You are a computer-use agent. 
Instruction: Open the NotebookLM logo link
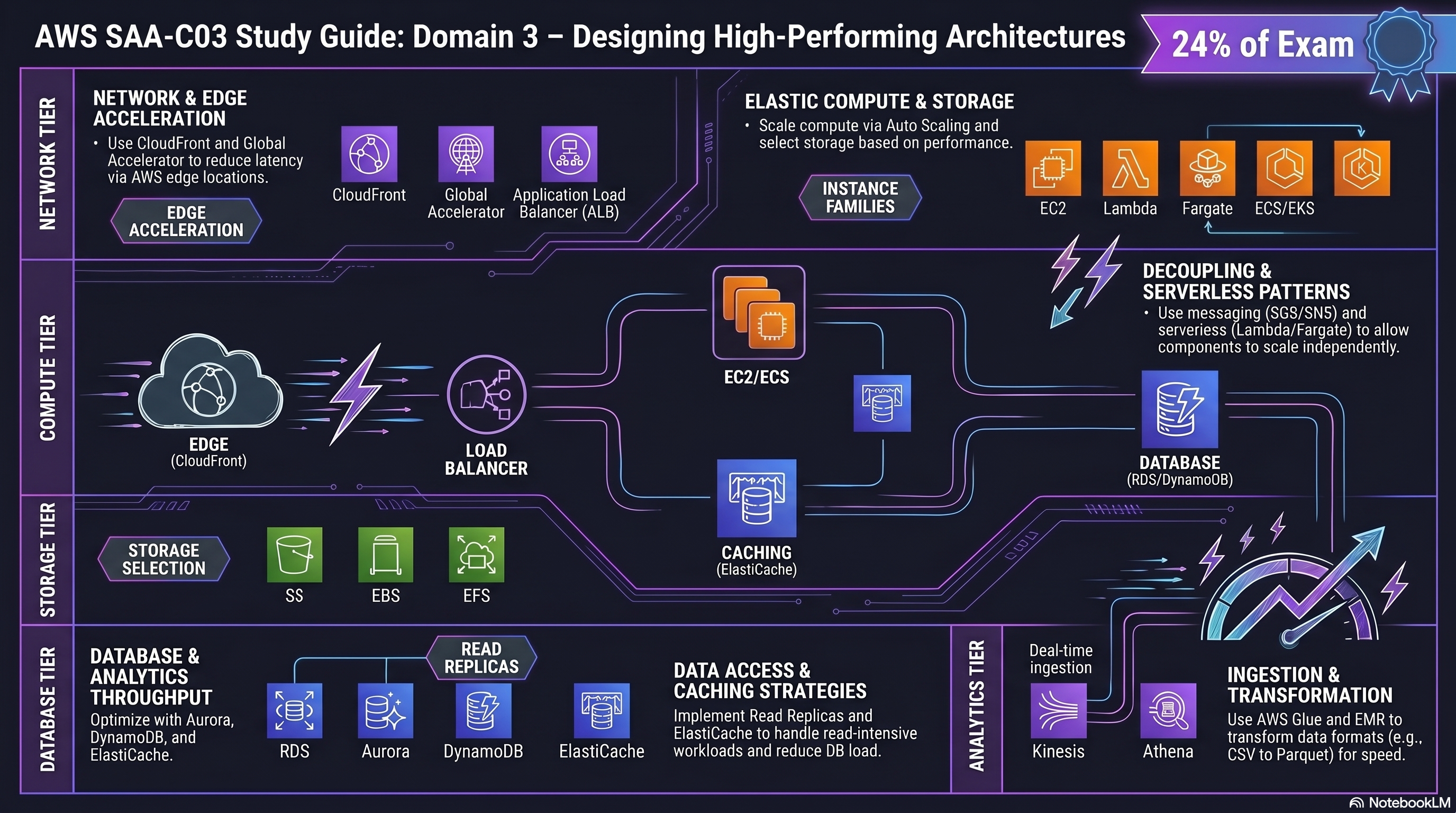click(x=1399, y=803)
